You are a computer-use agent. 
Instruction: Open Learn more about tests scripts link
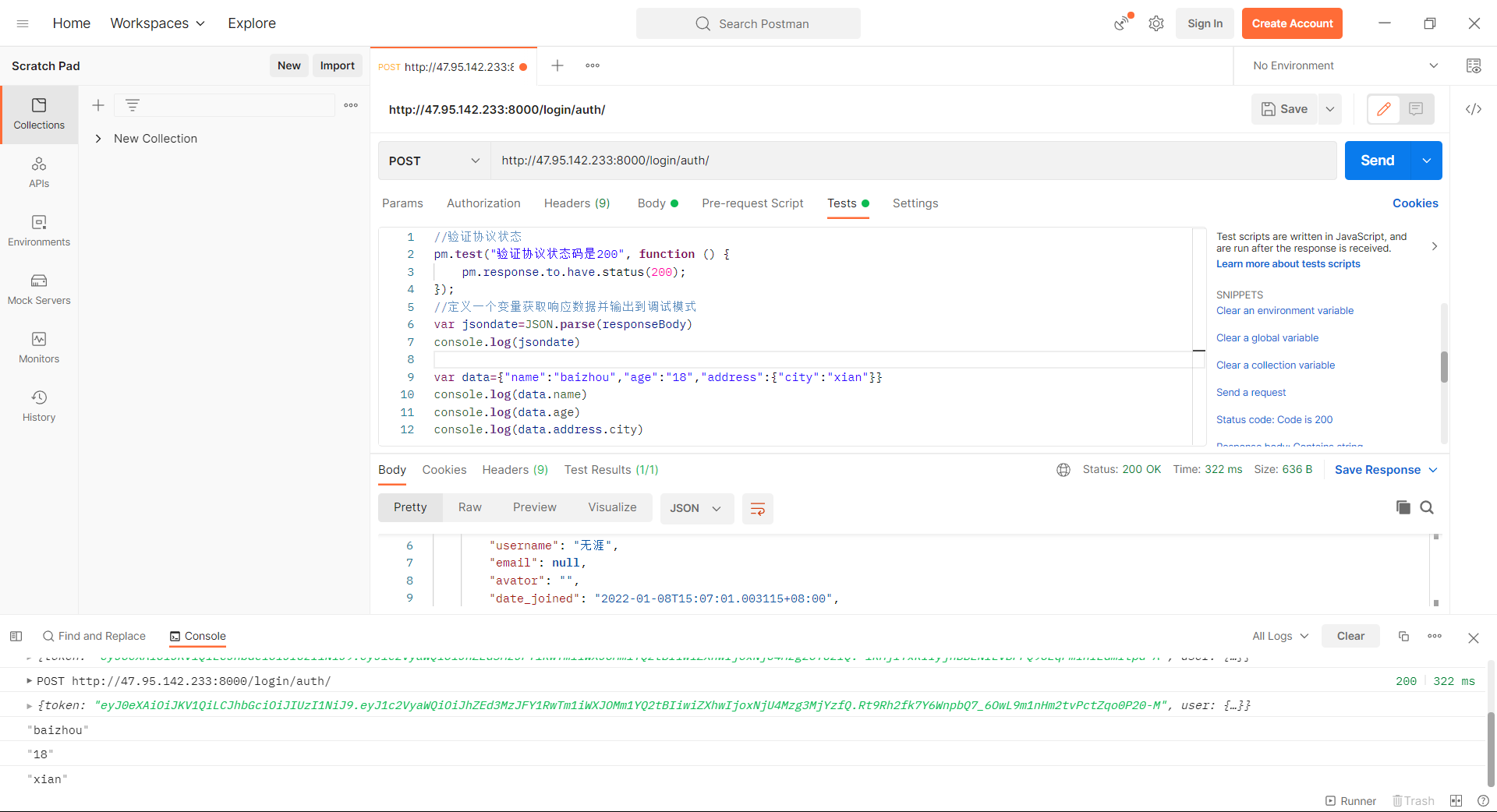pos(1288,264)
